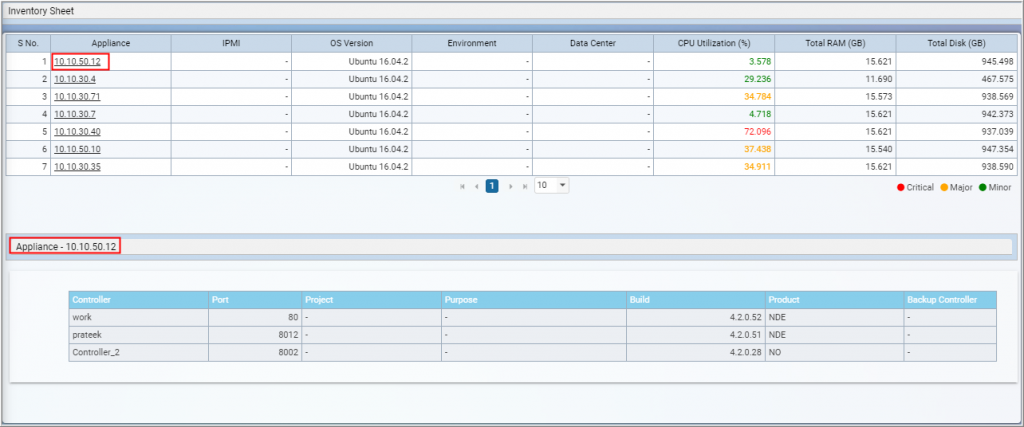Open appliance 10.10.30.71 link

click(77, 97)
